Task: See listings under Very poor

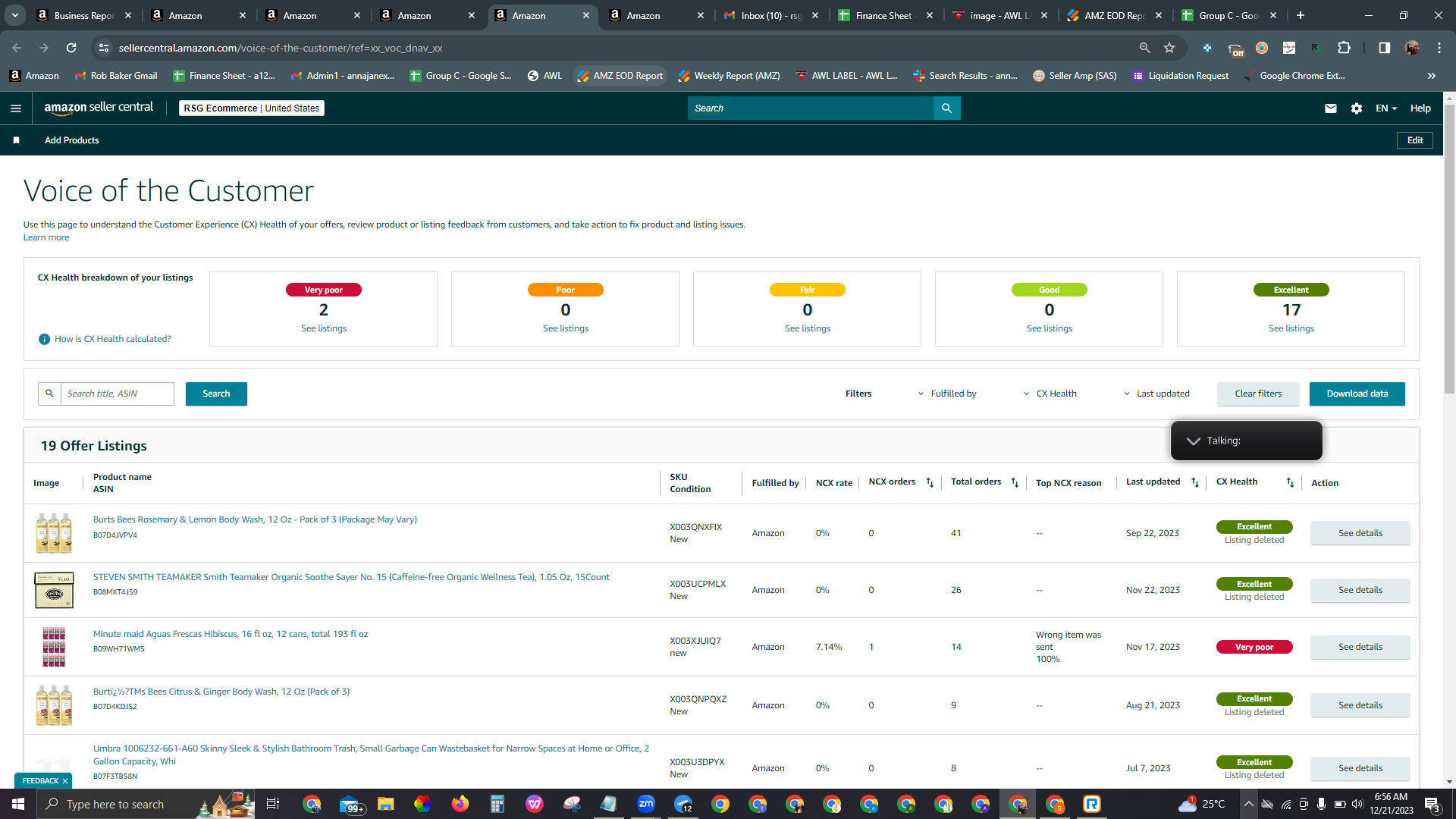Action: point(324,328)
